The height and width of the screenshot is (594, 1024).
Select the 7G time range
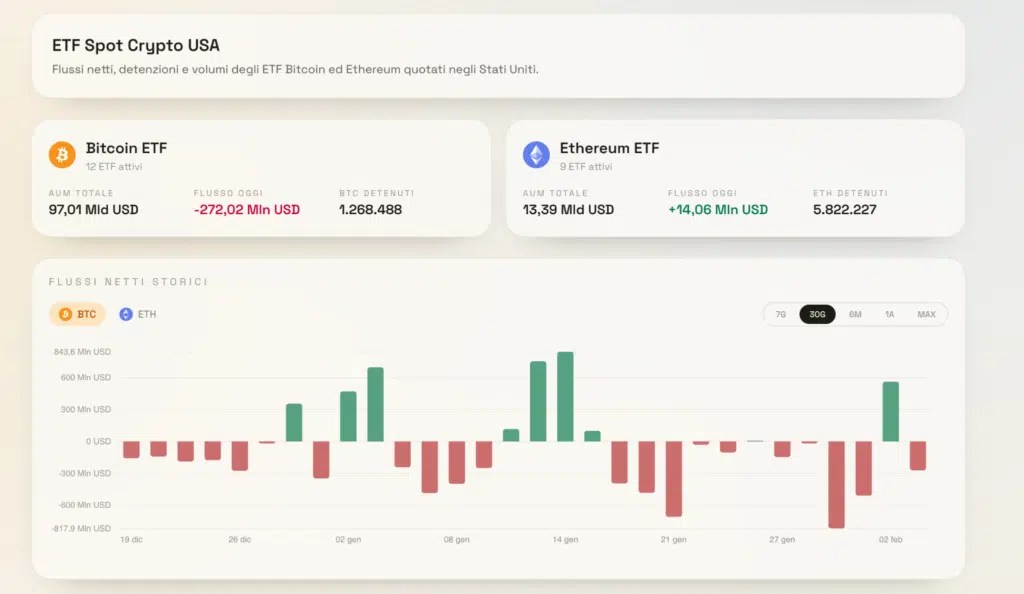click(x=780, y=314)
